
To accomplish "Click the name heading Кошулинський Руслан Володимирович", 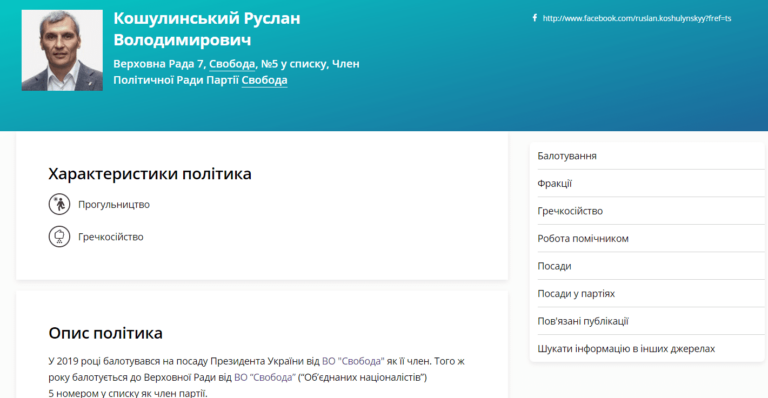I will pos(207,29).
